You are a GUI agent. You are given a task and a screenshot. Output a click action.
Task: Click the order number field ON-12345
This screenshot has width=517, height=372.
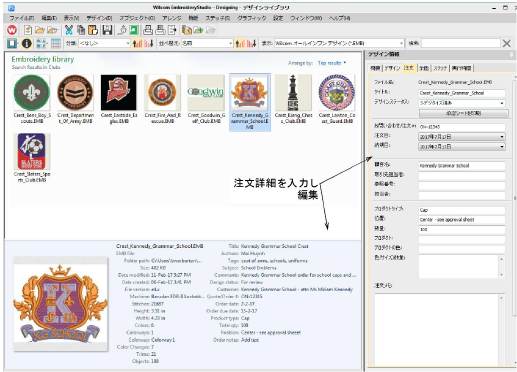coord(462,127)
